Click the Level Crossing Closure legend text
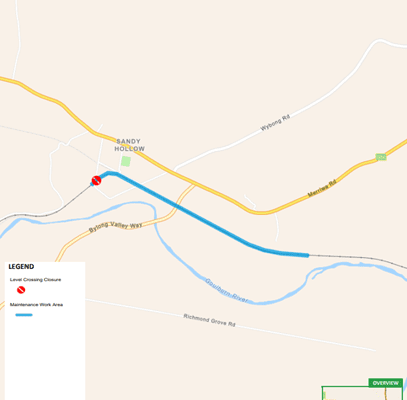 [35, 280]
